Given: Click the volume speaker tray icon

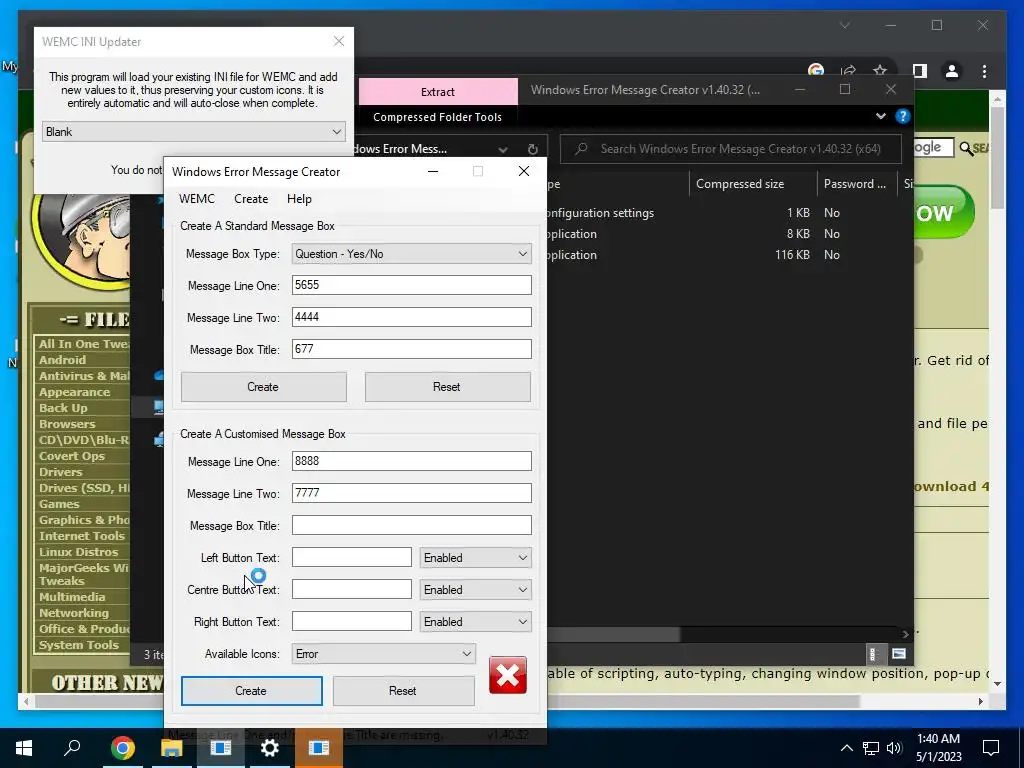Looking at the screenshot, I should [894, 748].
